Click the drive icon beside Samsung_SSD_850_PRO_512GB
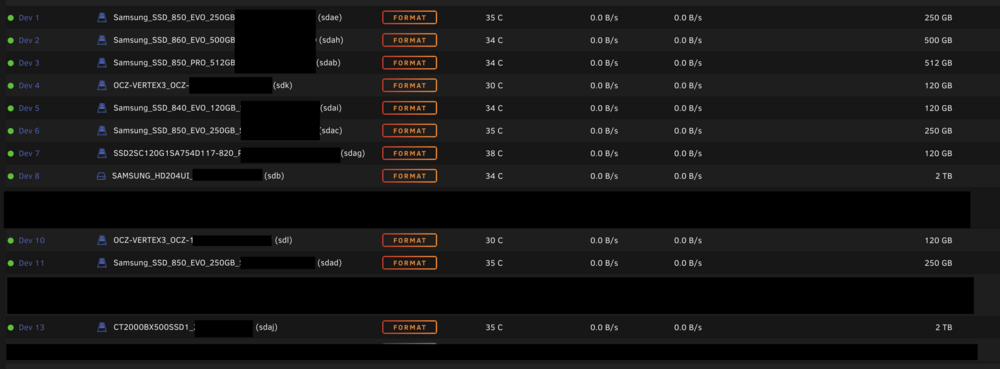The height and width of the screenshot is (369, 1000). point(101,63)
